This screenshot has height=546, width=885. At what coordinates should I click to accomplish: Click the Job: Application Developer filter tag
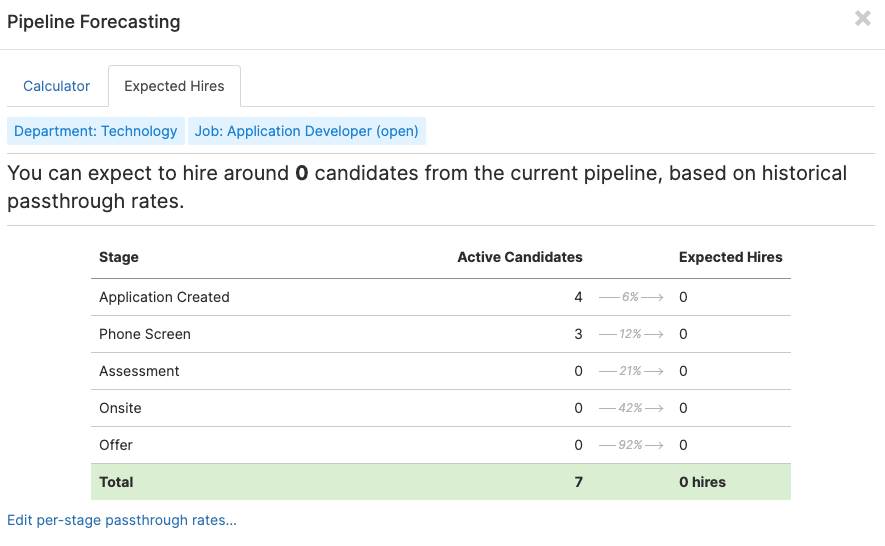[306, 131]
